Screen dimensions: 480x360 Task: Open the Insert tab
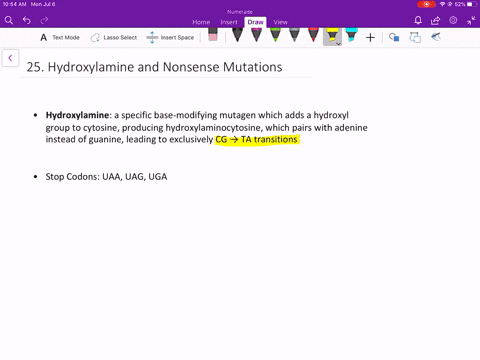click(229, 22)
